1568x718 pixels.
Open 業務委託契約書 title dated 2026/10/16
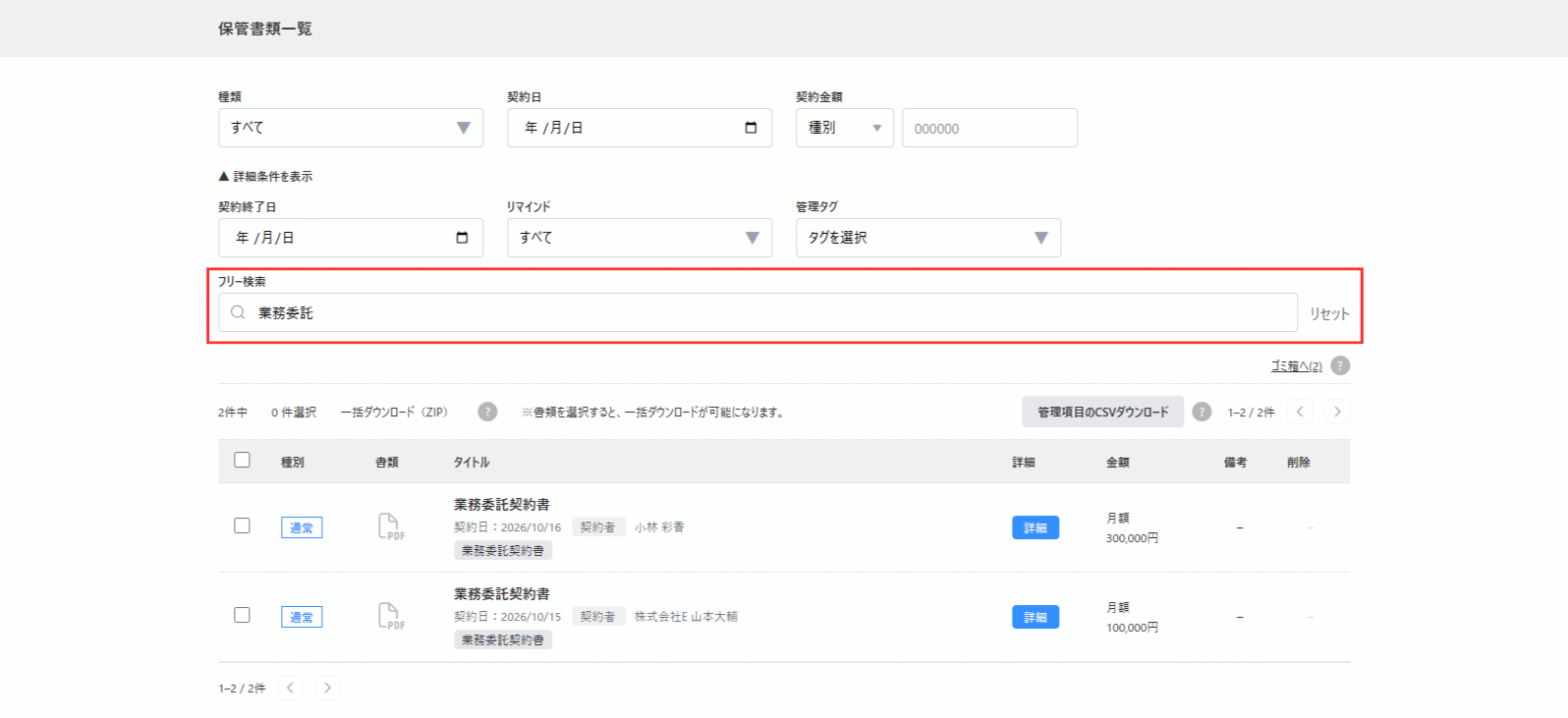click(502, 505)
